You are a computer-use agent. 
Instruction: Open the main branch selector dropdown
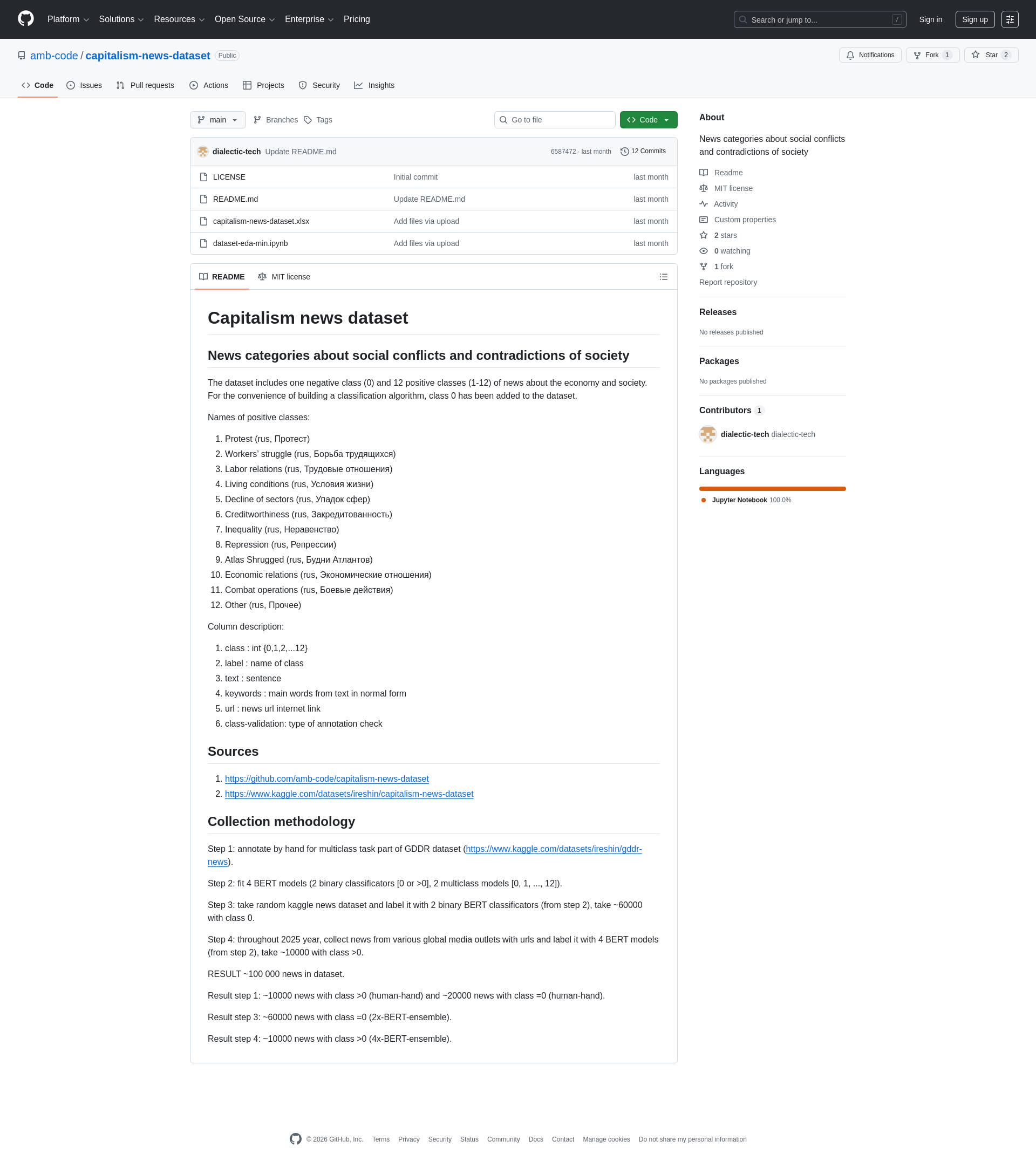point(217,119)
